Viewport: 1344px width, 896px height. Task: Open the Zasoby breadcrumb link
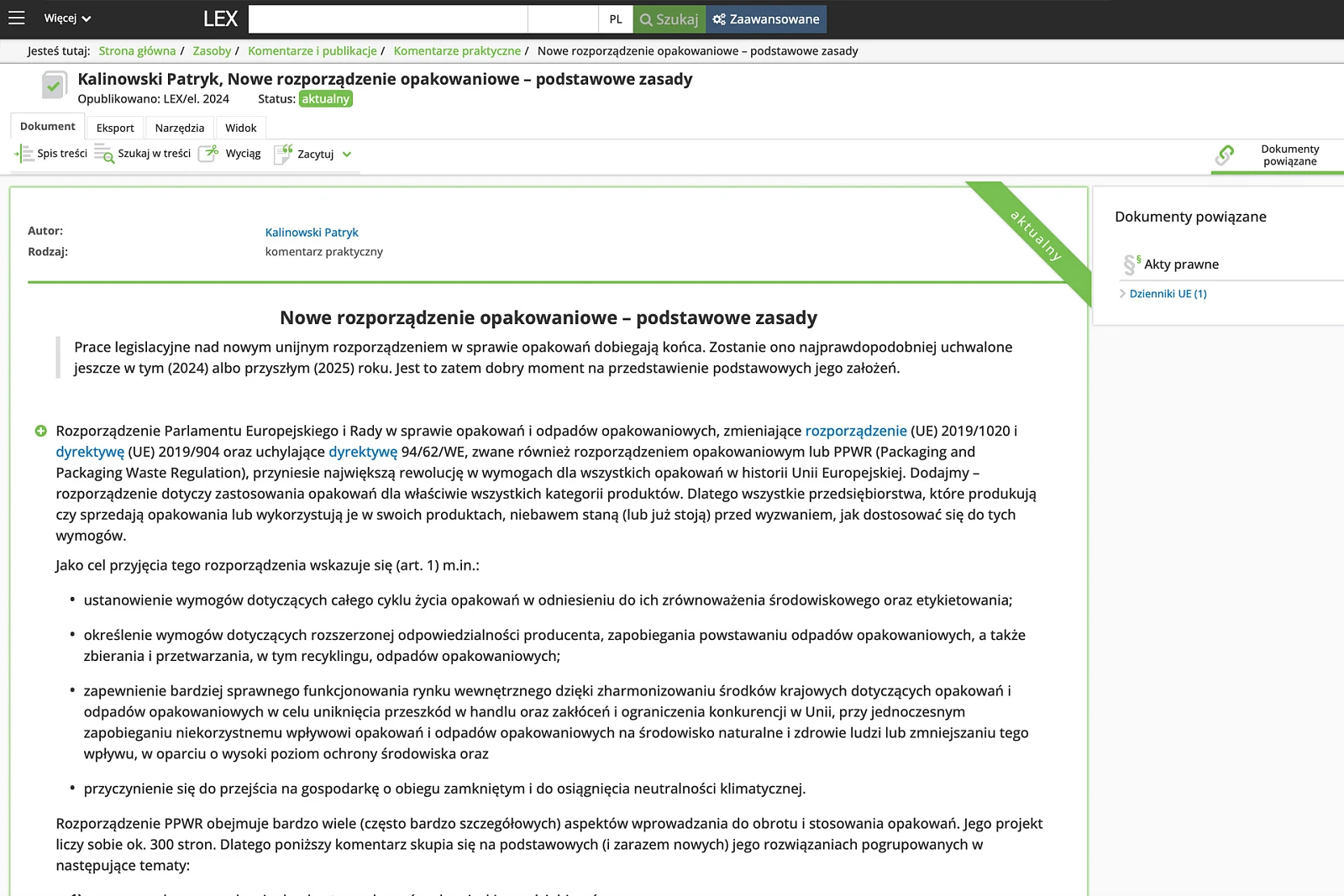click(212, 51)
